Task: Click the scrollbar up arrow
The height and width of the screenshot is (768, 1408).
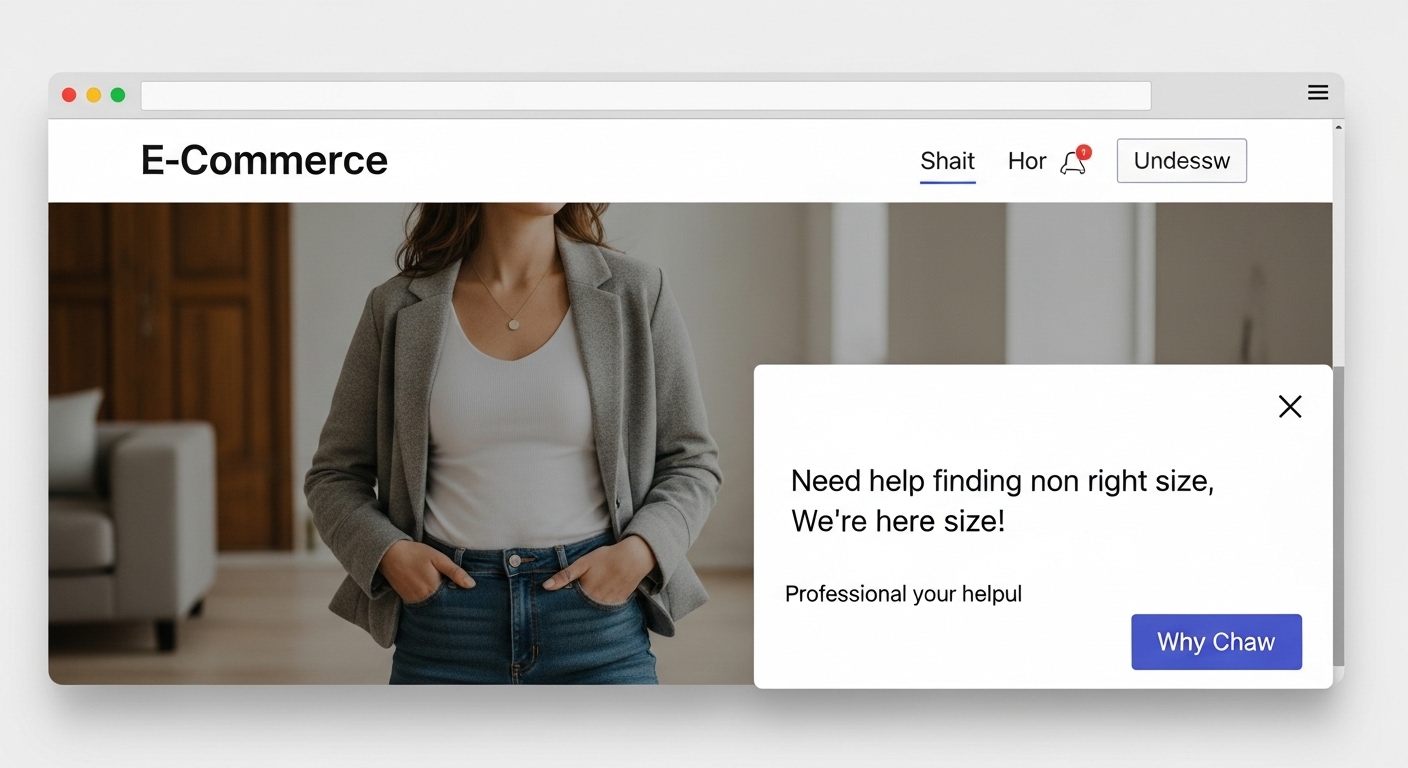Action: coord(1338,127)
